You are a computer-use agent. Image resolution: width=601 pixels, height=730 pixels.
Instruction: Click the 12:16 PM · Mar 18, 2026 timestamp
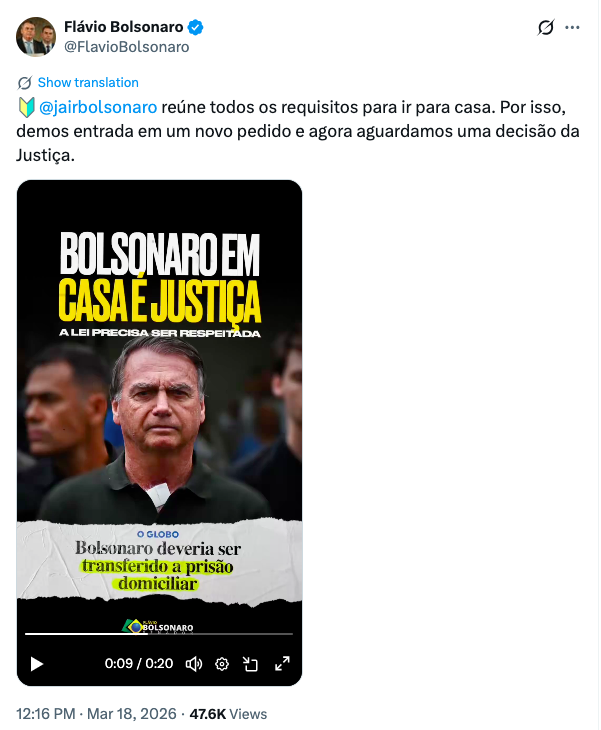96,714
